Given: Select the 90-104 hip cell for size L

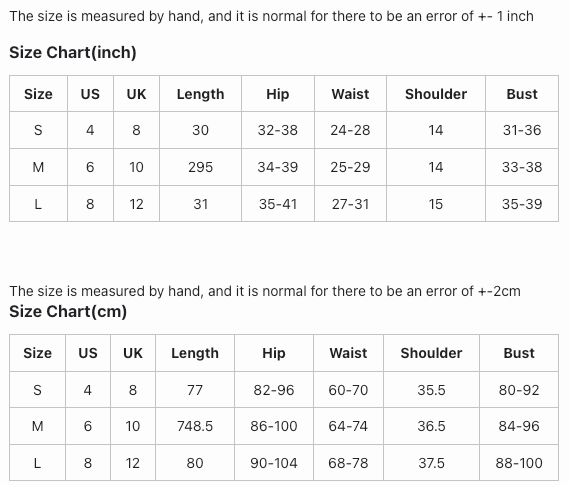Looking at the screenshot, I should 274,463.
